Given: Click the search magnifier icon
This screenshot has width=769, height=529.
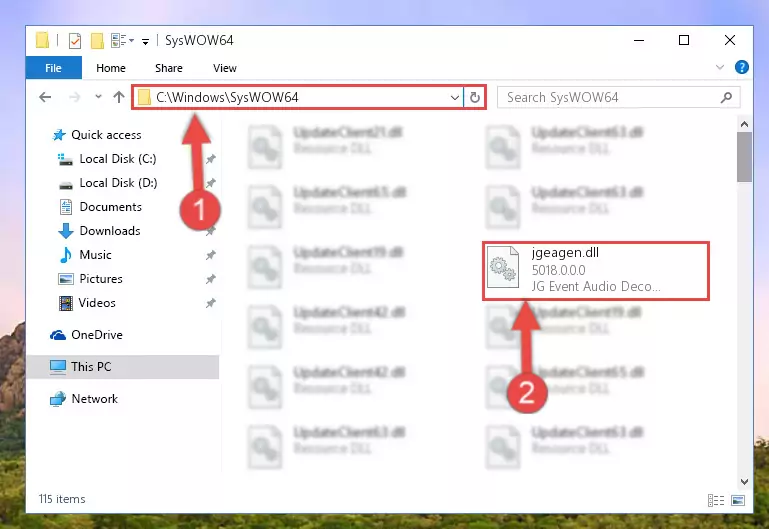Looking at the screenshot, I should [726, 98].
